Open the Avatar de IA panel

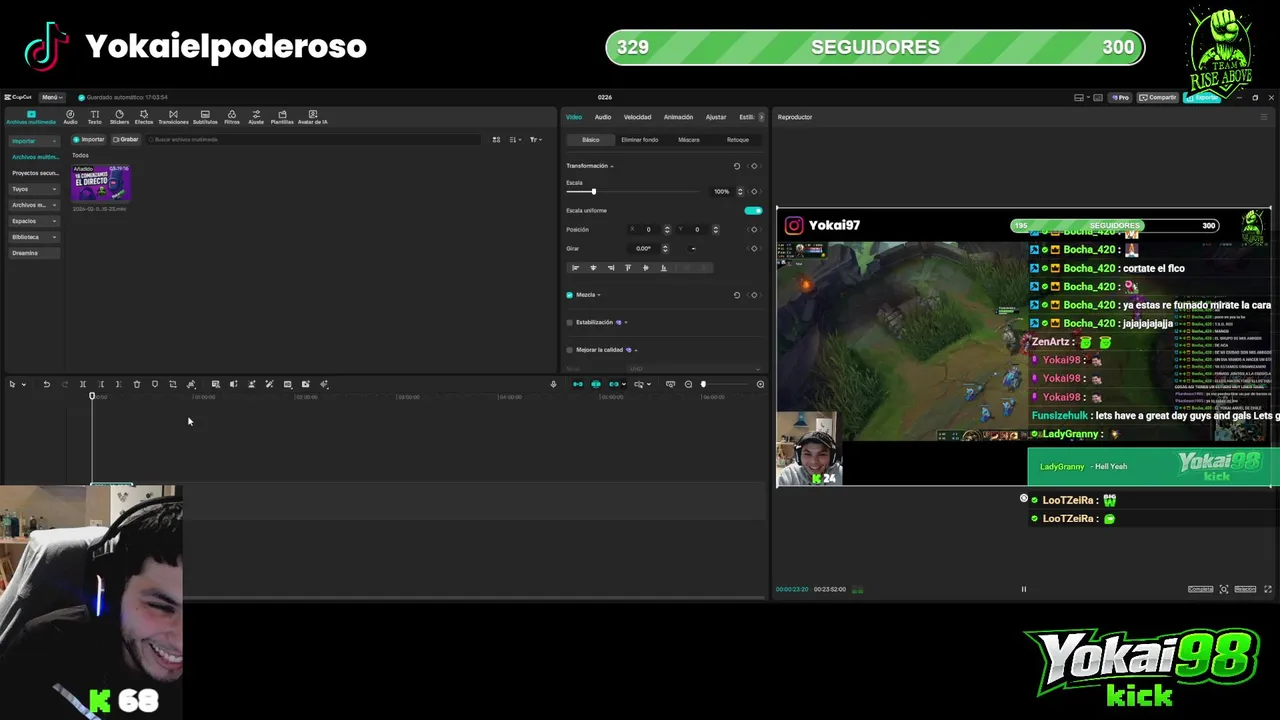[313, 117]
